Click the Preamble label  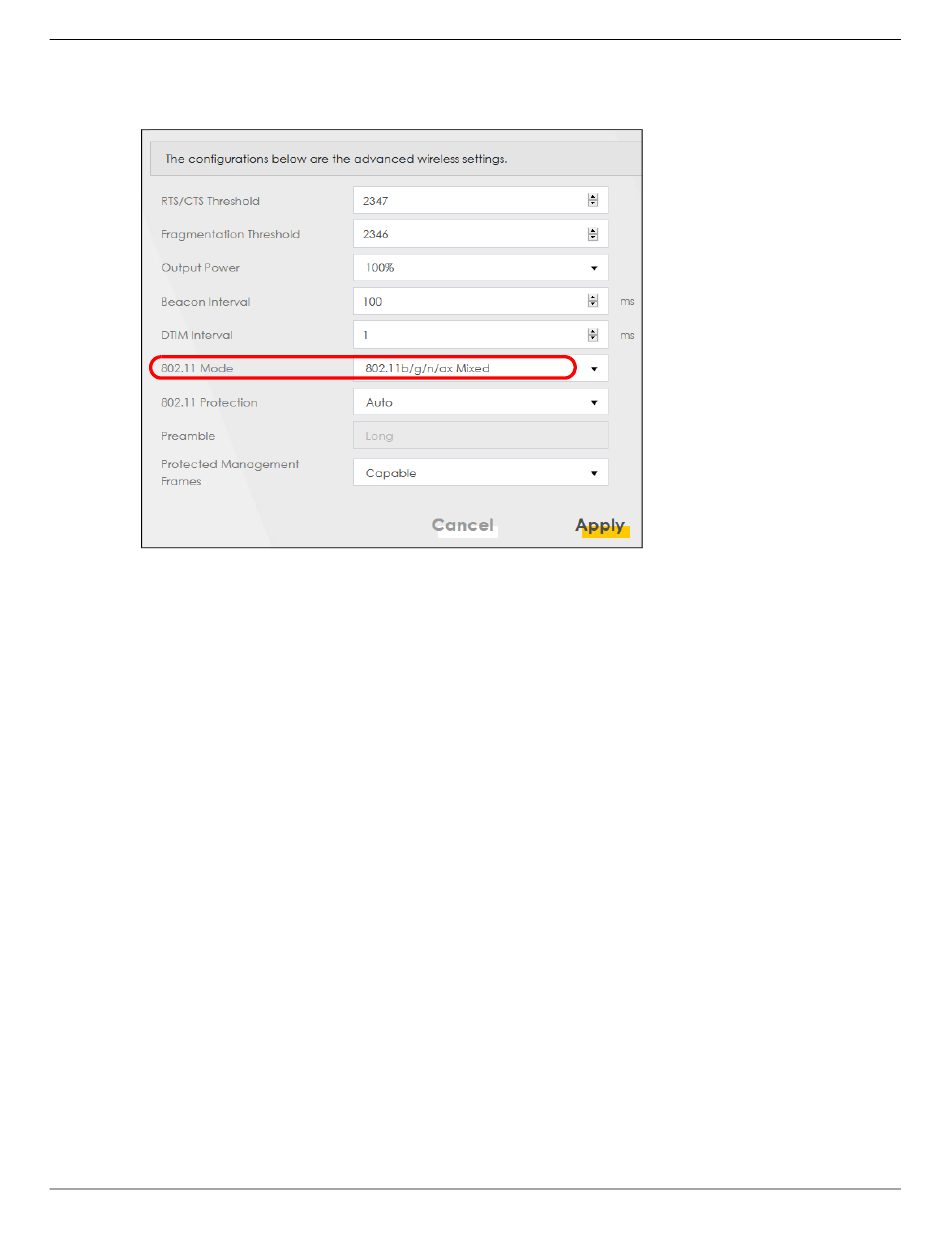tap(188, 436)
